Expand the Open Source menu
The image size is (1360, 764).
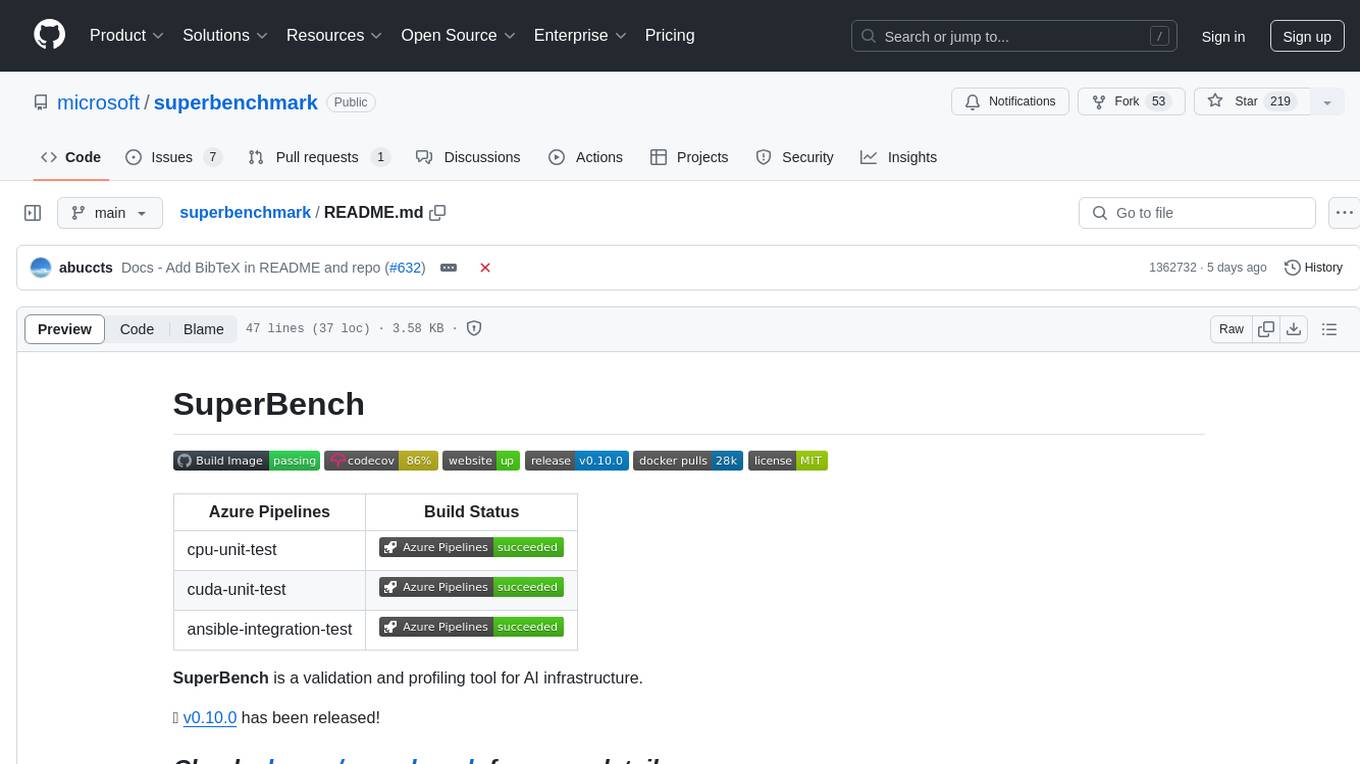click(458, 35)
